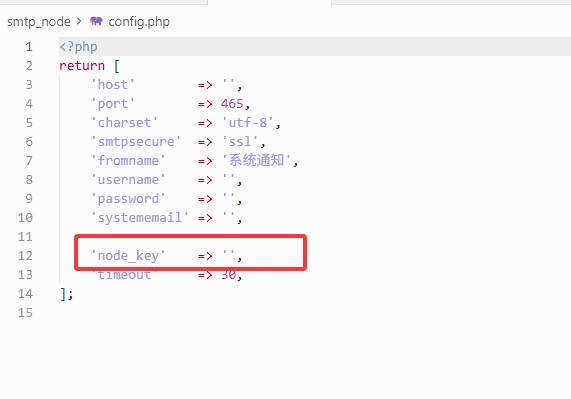Click the 'fromname' key text
The width and height of the screenshot is (571, 399).
pyautogui.click(x=128, y=161)
